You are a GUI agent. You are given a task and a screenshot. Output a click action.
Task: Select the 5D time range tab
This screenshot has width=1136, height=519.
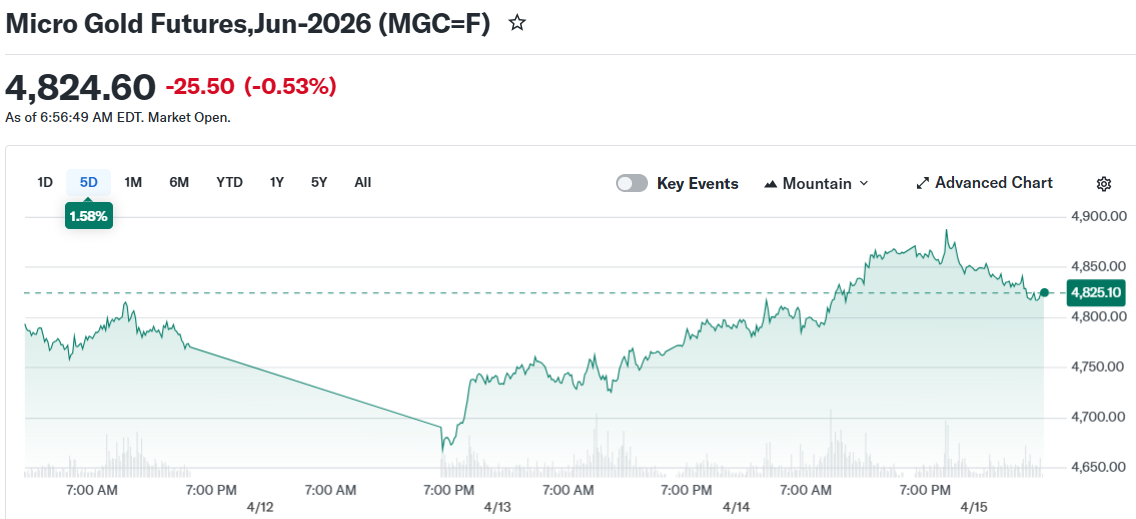tap(88, 183)
